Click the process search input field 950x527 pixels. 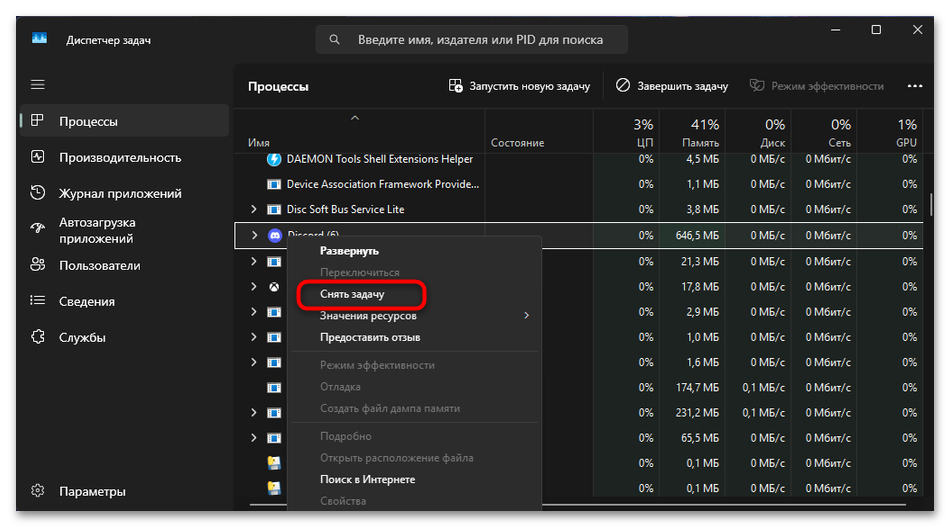tap(471, 39)
